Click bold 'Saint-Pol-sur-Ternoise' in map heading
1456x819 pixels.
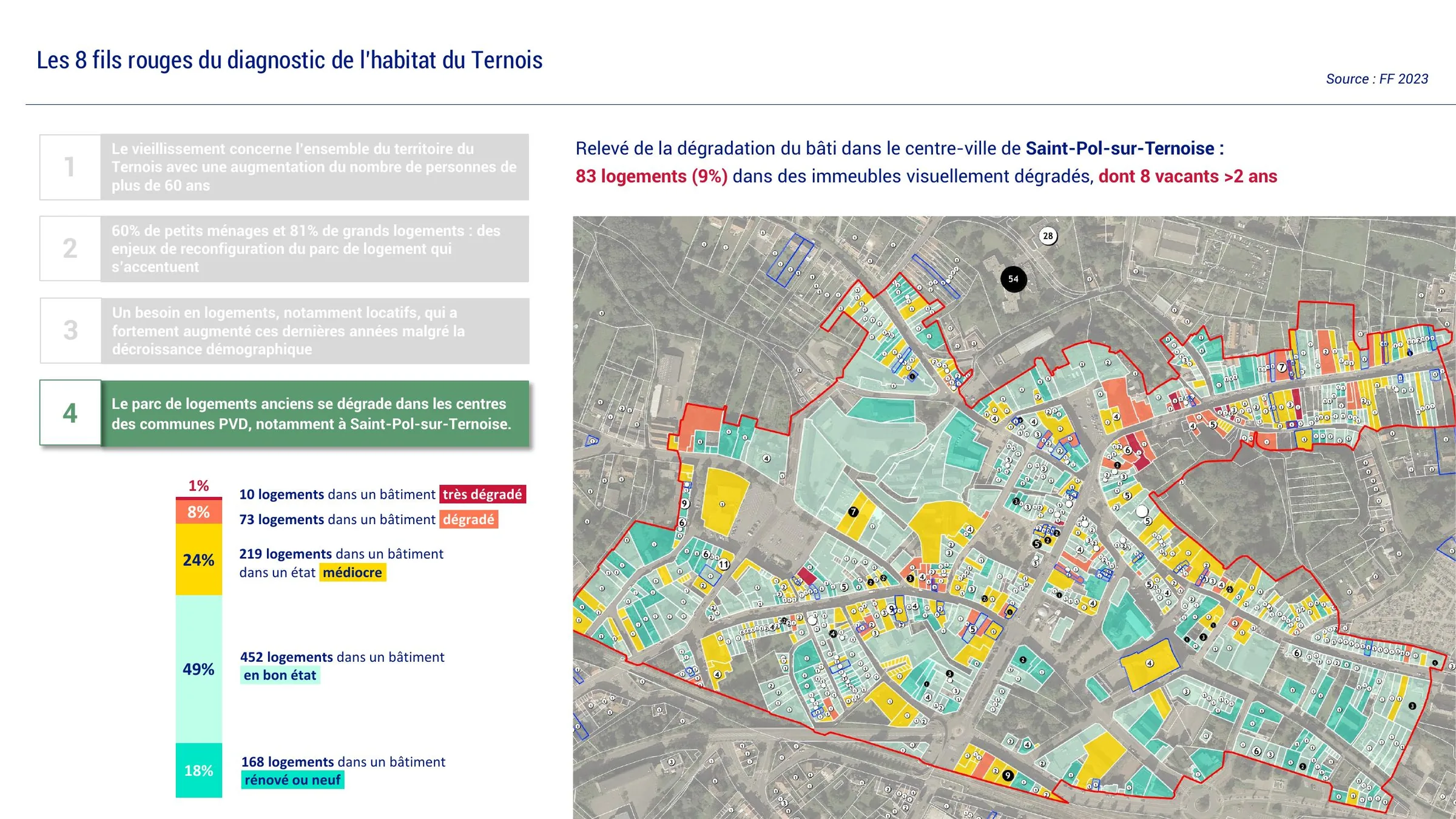(1120, 148)
